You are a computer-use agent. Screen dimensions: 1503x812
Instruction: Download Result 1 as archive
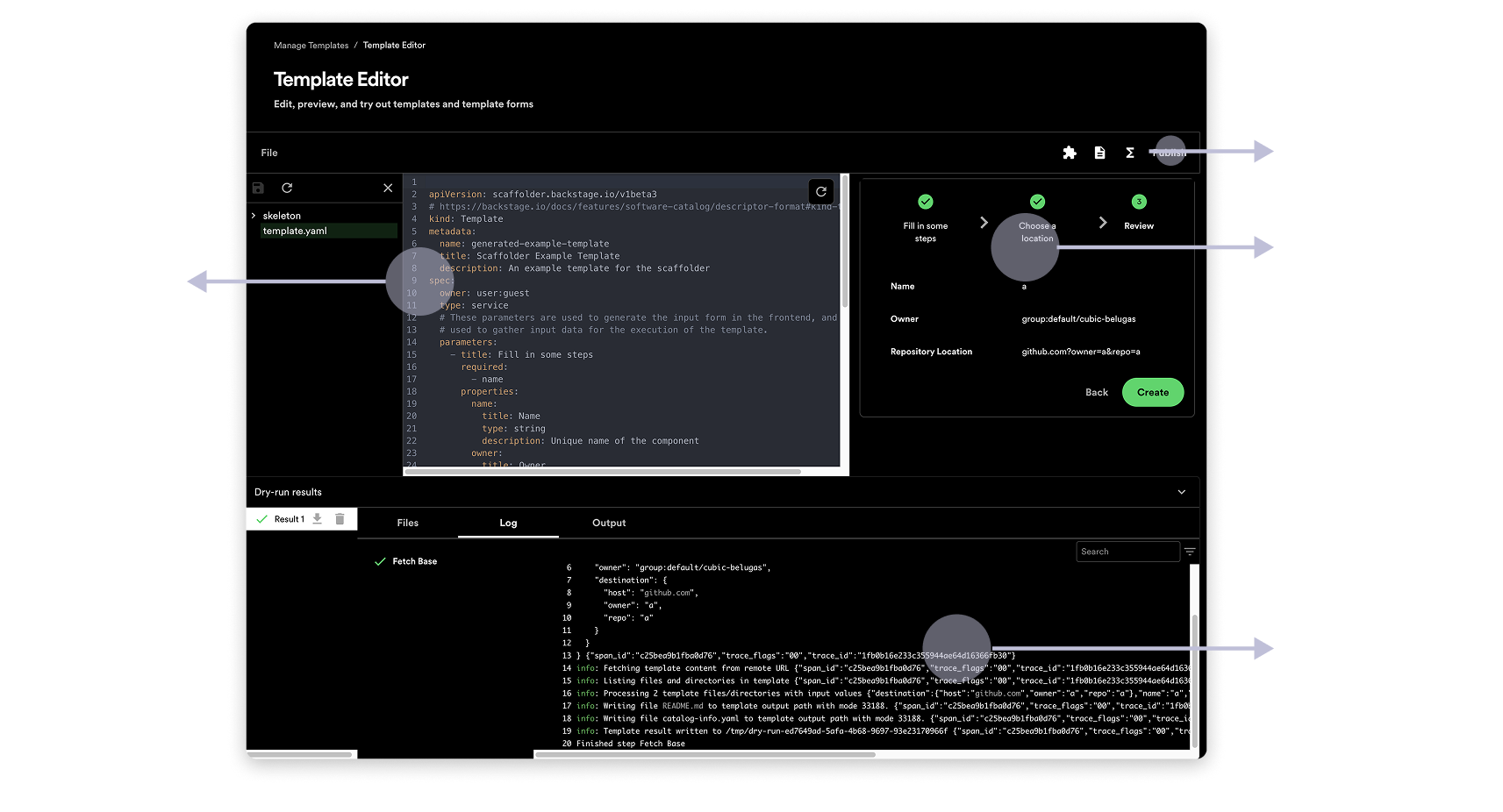tap(318, 519)
